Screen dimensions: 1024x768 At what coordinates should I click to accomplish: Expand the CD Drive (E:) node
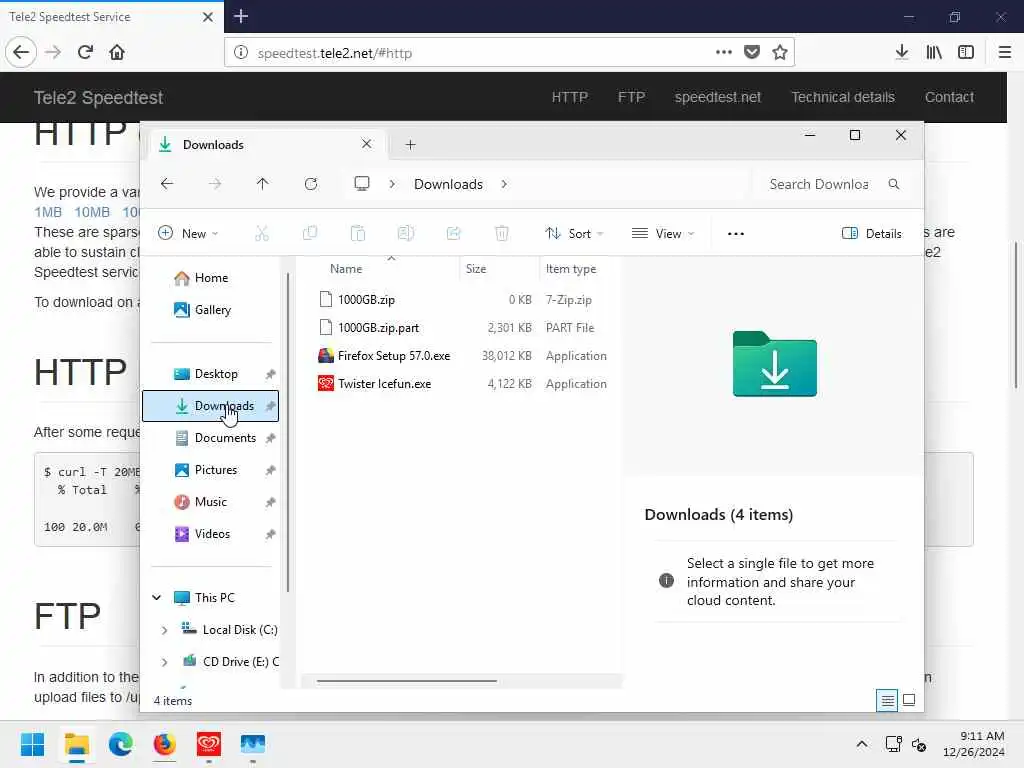click(x=165, y=662)
